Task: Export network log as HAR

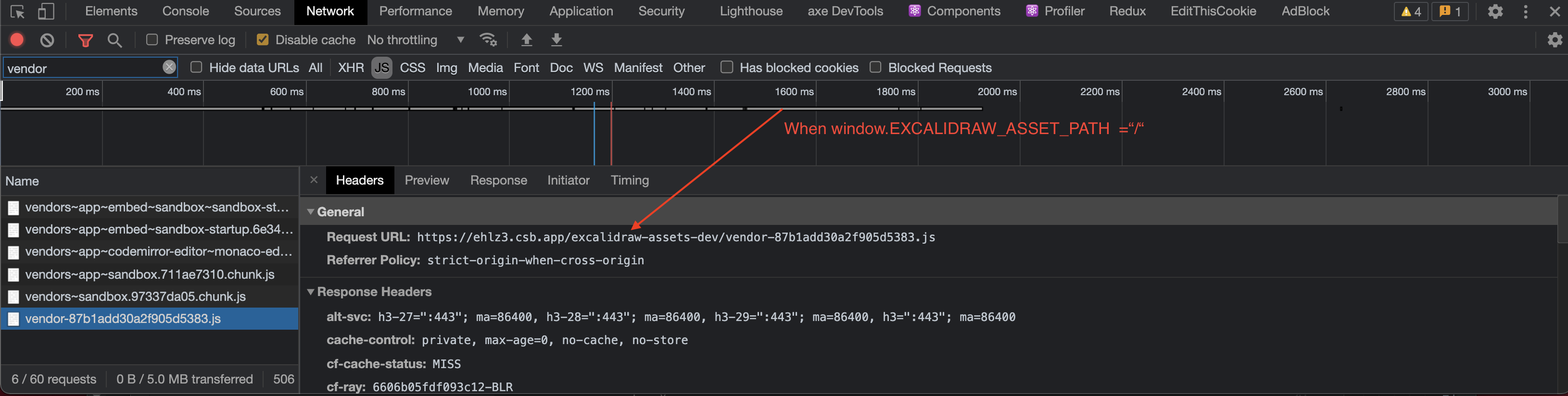Action: (x=556, y=39)
